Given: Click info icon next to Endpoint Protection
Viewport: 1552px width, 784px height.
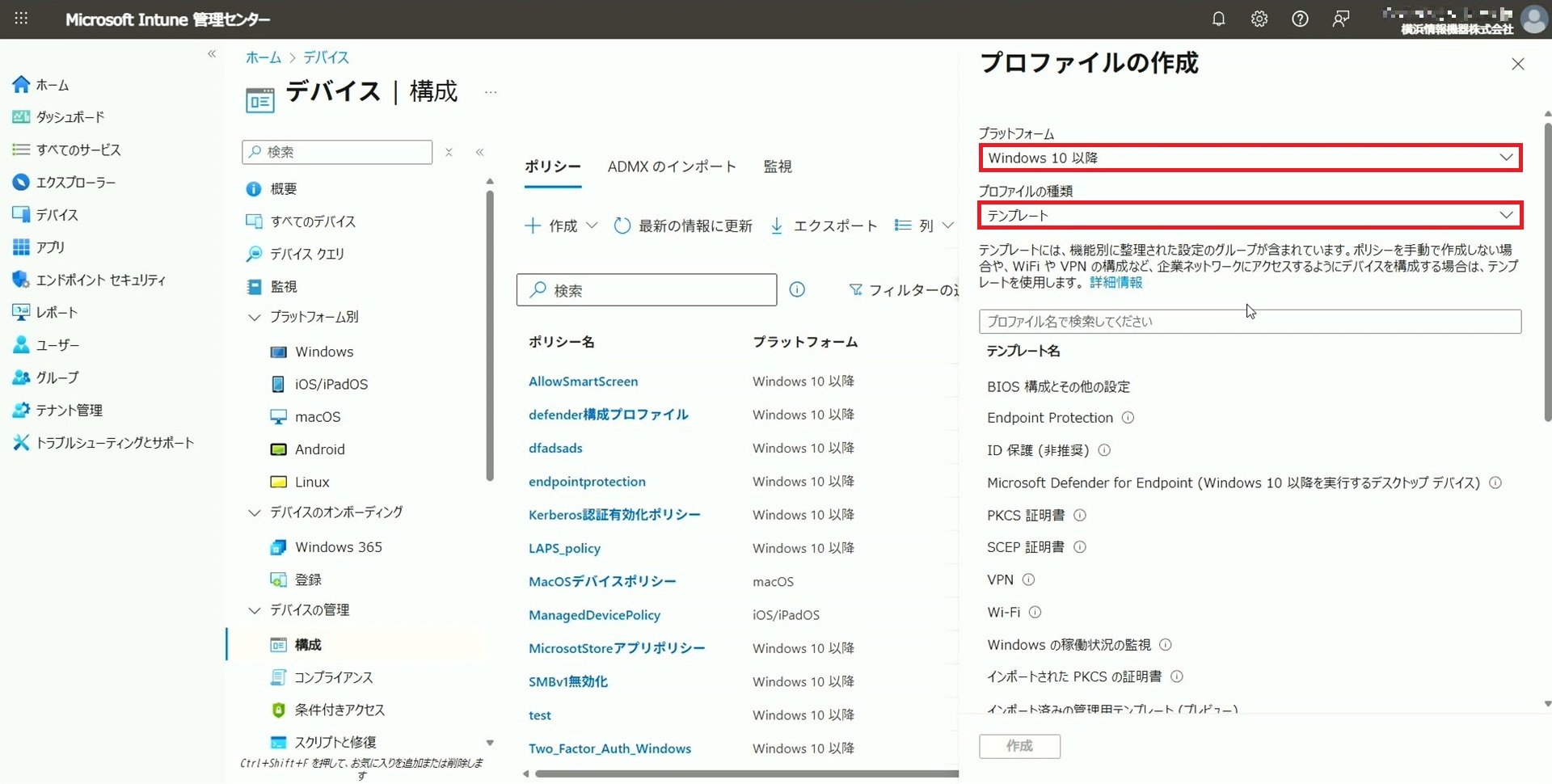Looking at the screenshot, I should 1128,418.
